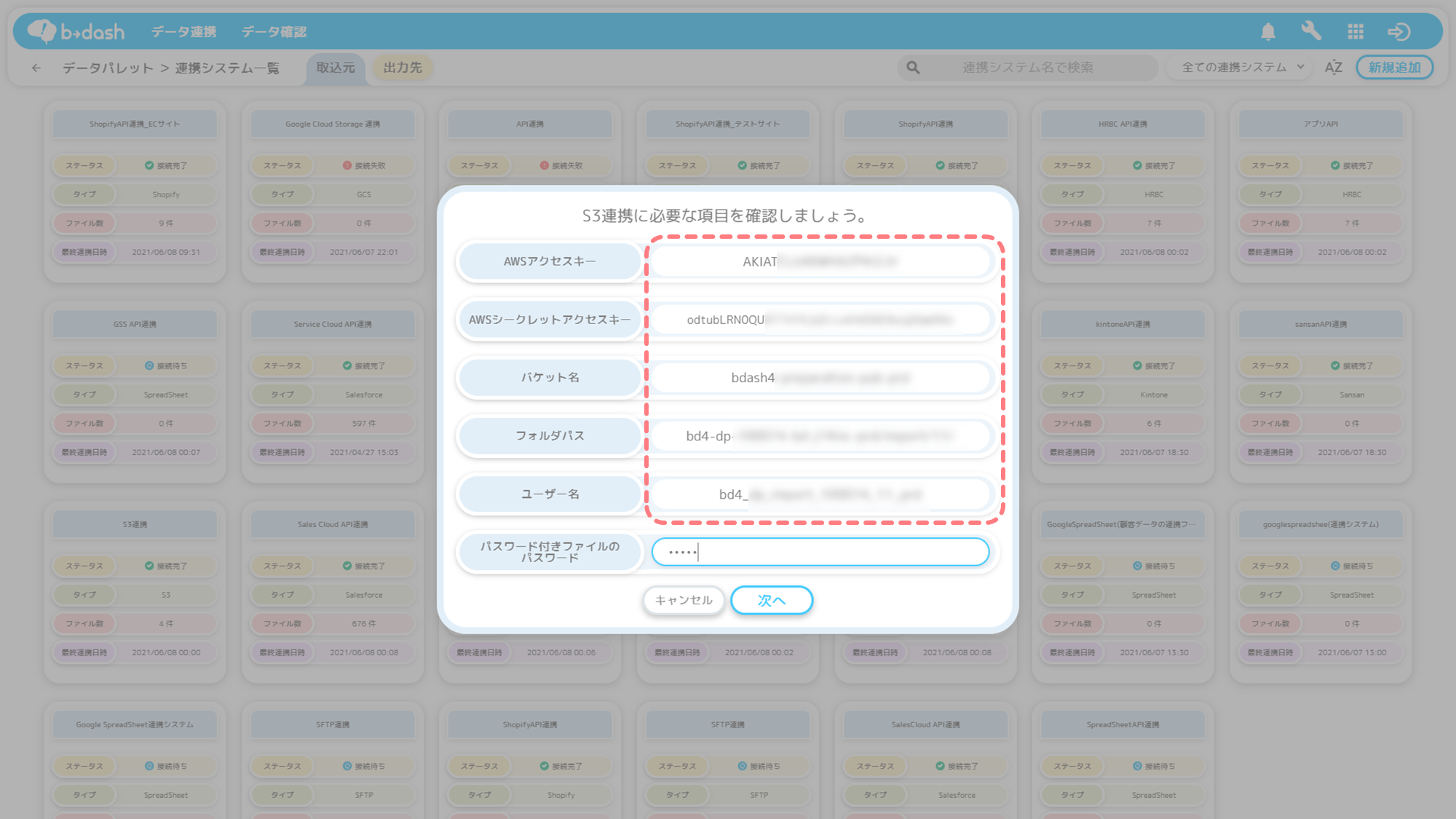Expand the 全ての連携システム dropdown
1456x819 pixels.
tap(1241, 68)
